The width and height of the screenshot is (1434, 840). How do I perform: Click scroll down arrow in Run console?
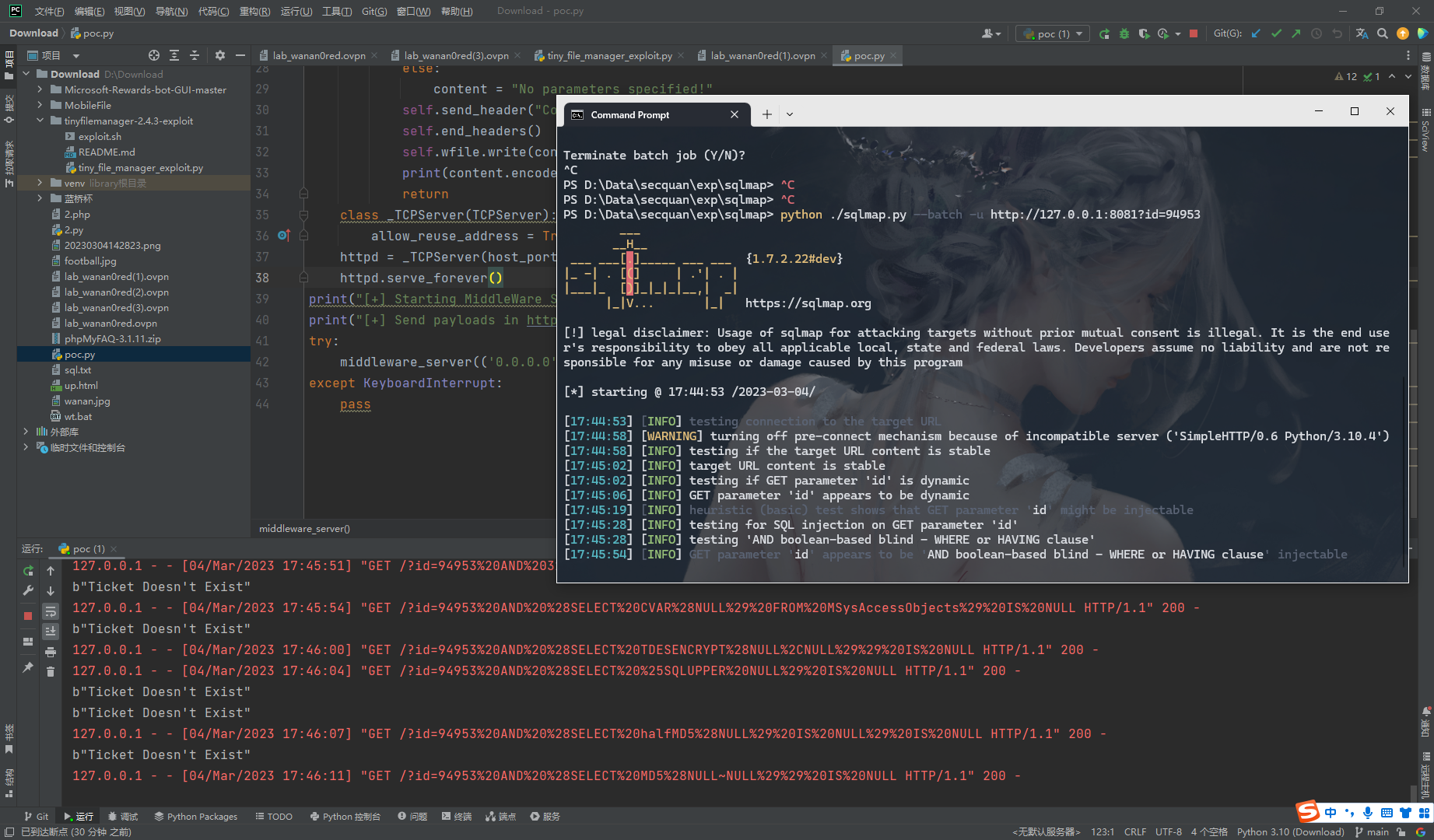pyautogui.click(x=51, y=591)
